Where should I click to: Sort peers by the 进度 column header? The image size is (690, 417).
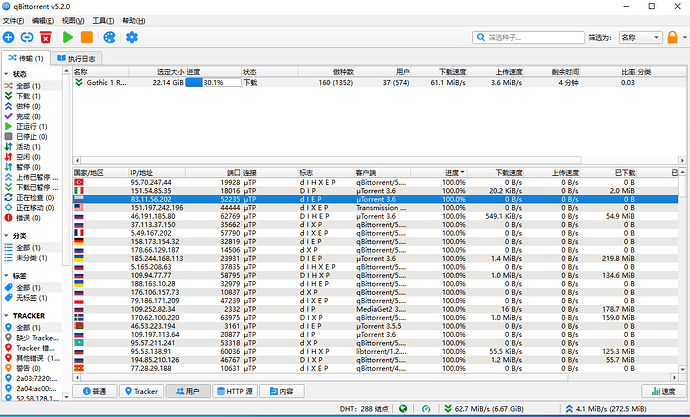438,172
